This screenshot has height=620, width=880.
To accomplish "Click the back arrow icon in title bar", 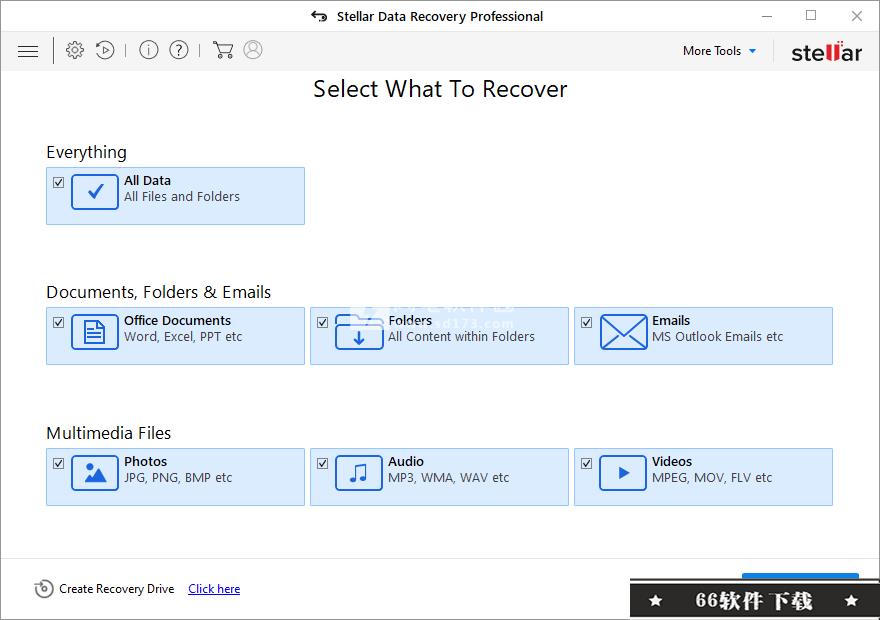I will 319,16.
